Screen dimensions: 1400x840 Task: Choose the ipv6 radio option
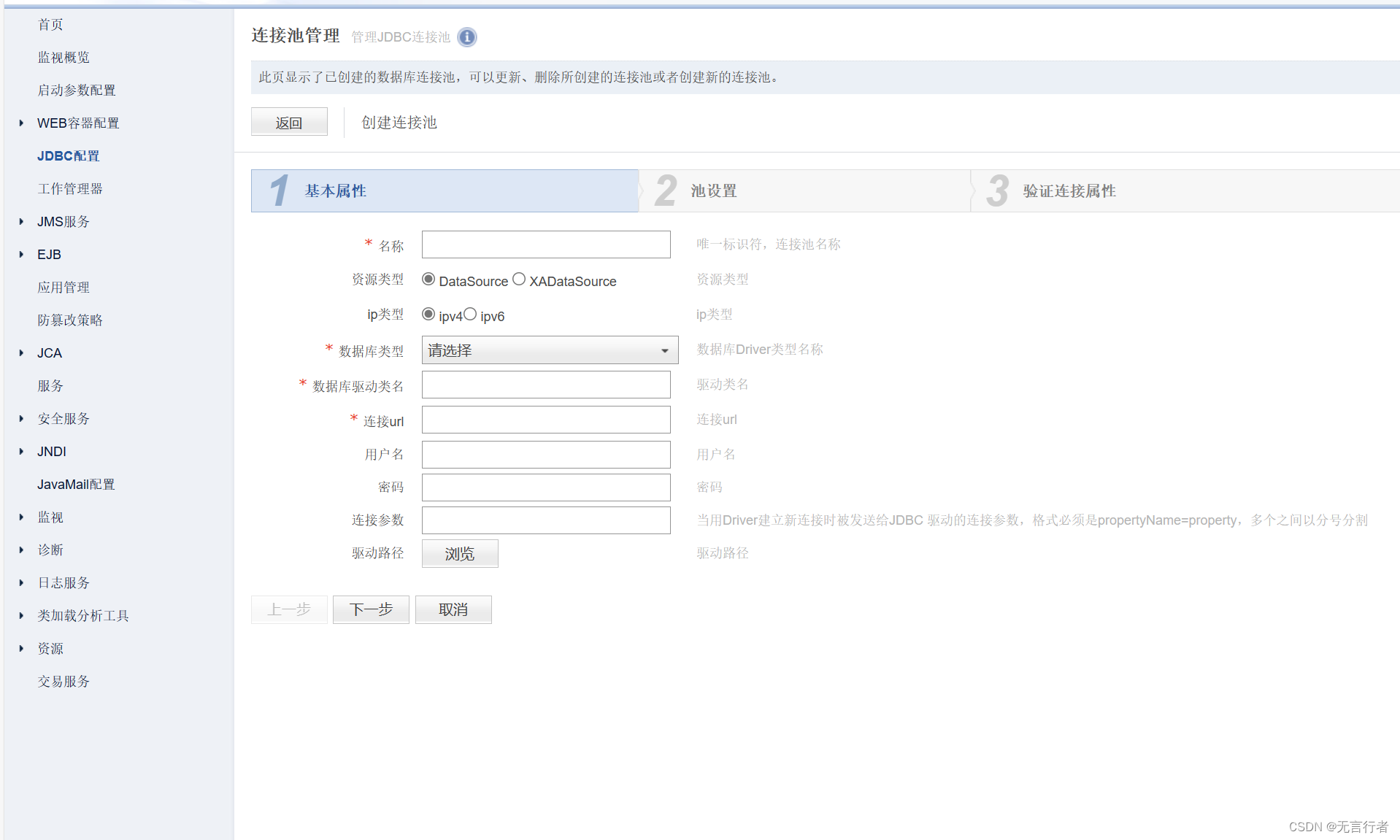[x=470, y=315]
